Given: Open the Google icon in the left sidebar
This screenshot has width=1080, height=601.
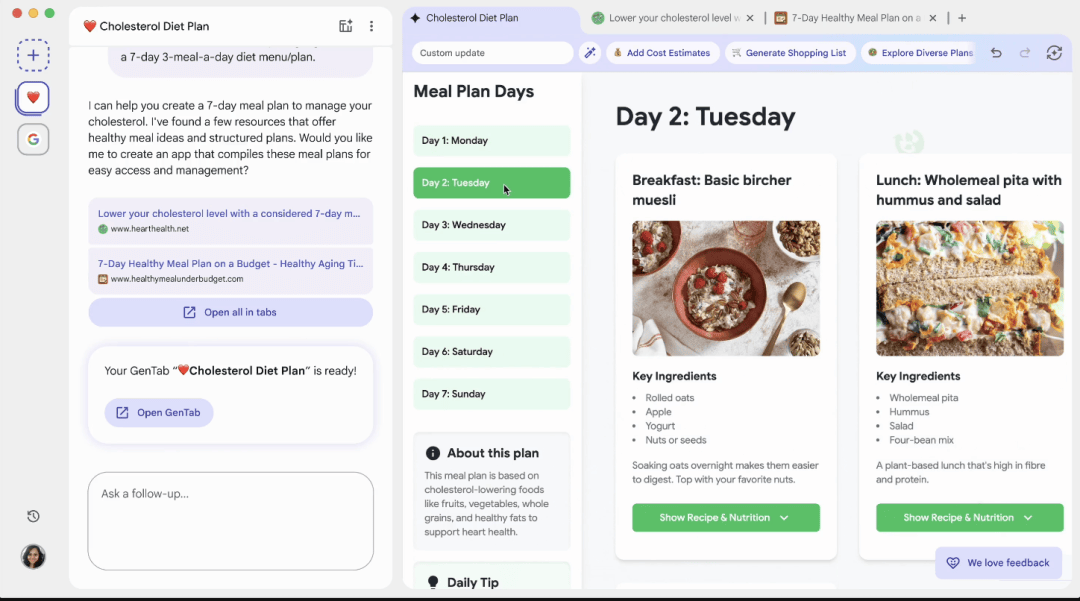Looking at the screenshot, I should point(33,139).
